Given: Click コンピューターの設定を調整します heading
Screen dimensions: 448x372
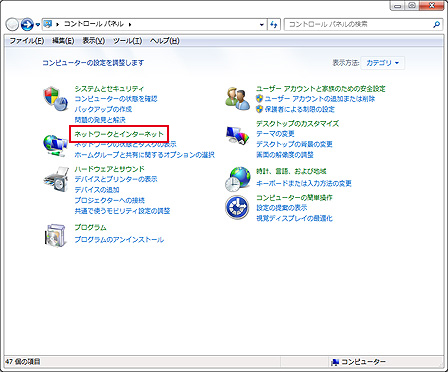Looking at the screenshot, I should tap(93, 63).
